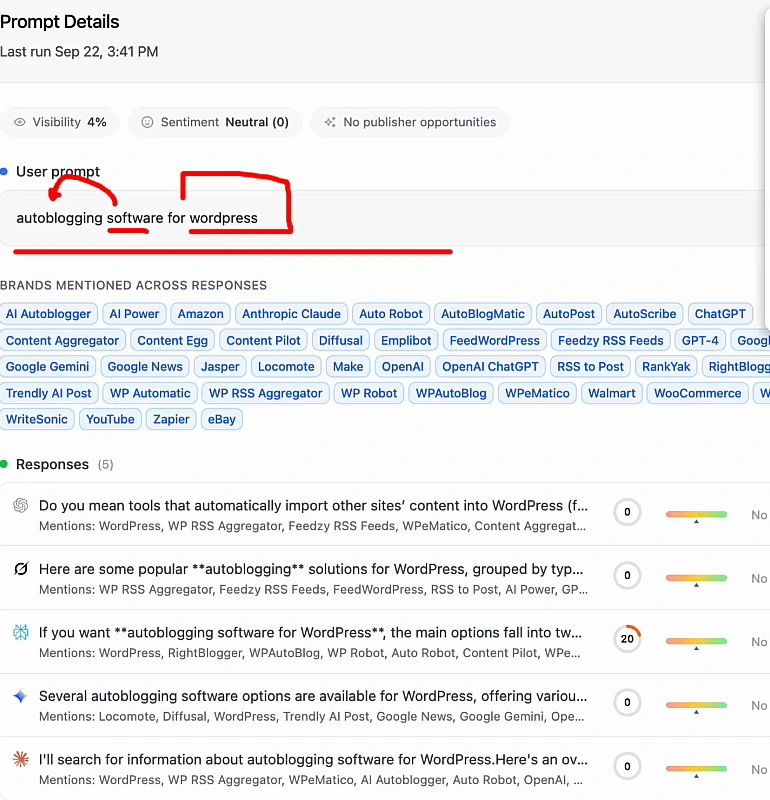Select the Locomote brand tag
The image size is (770, 800).
(286, 367)
